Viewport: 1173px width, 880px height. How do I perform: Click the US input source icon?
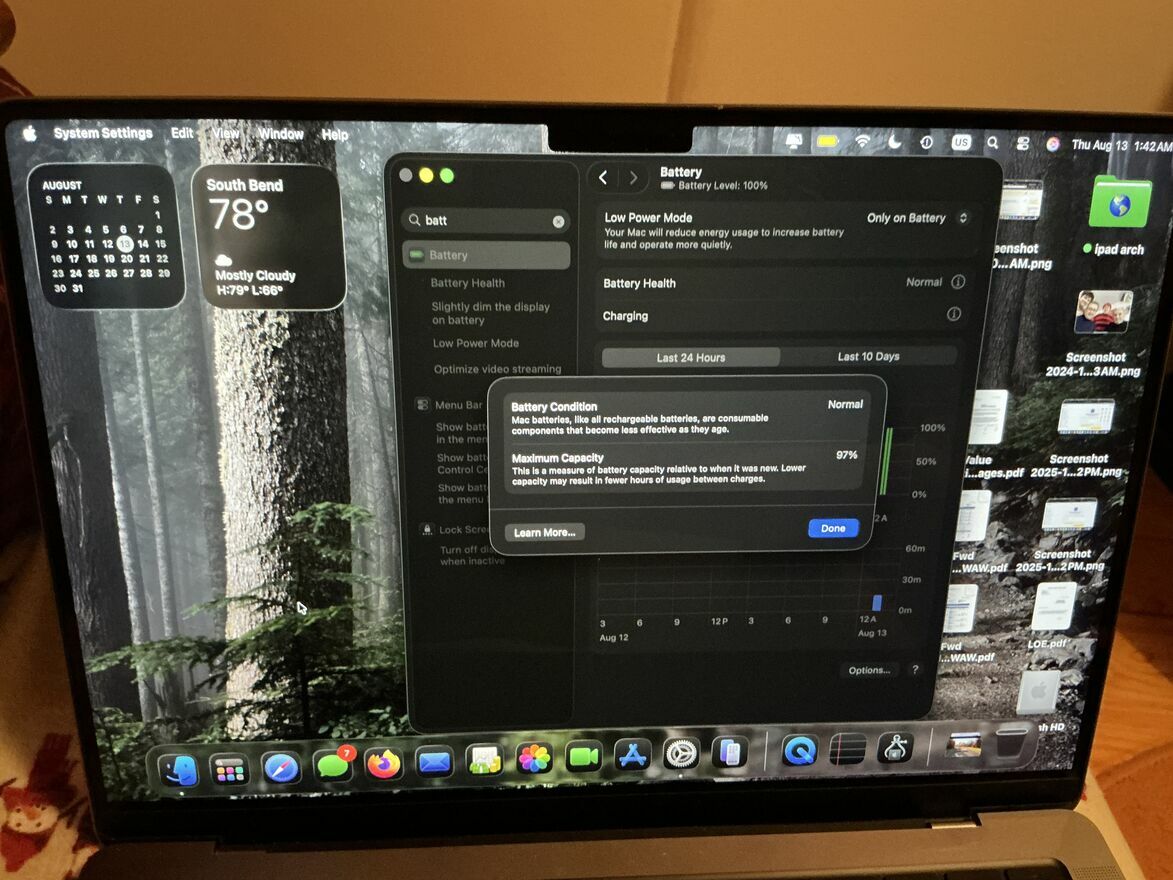tap(961, 142)
